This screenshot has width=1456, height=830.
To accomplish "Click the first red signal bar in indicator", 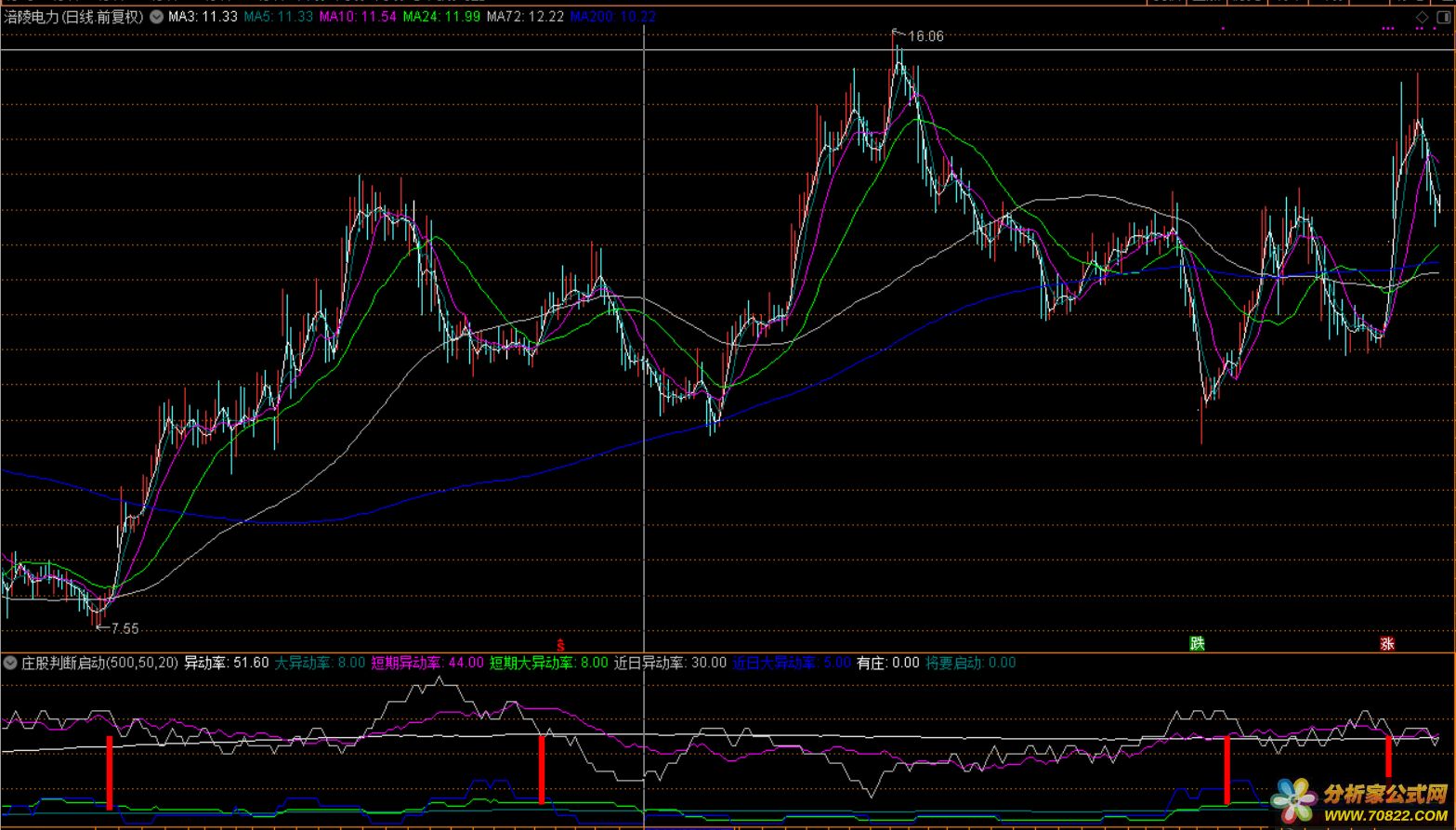I will [x=110, y=773].
